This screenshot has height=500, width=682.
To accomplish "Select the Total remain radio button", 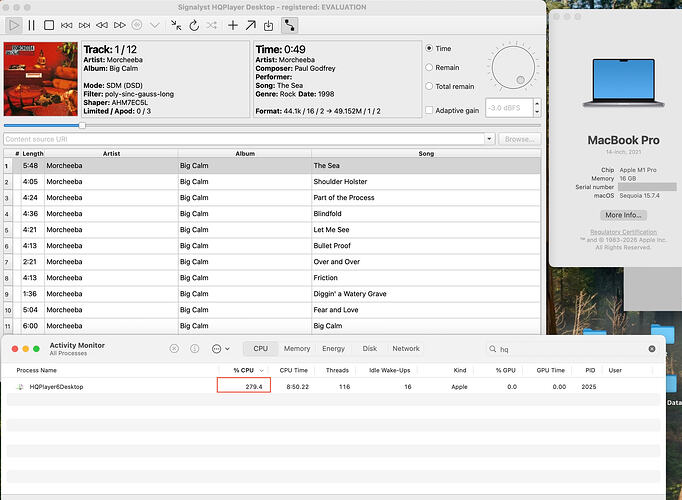I will 429,86.
